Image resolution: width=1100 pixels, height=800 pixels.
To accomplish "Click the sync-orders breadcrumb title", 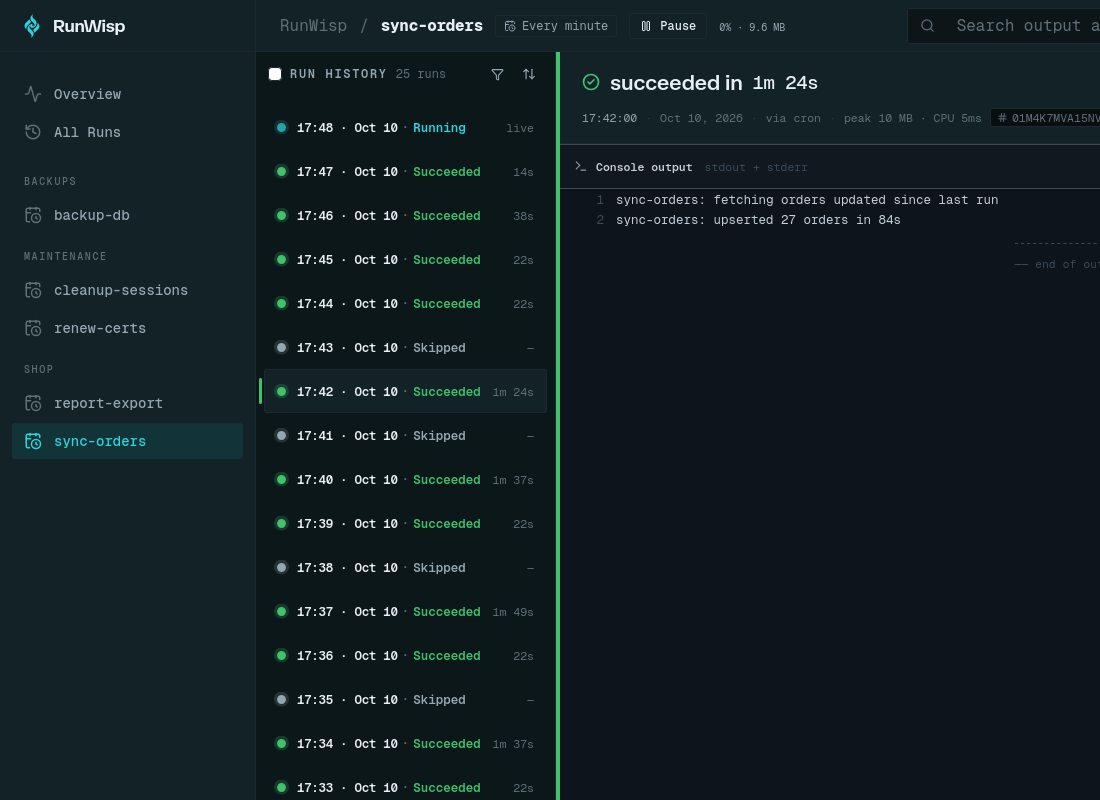I will coord(431,26).
